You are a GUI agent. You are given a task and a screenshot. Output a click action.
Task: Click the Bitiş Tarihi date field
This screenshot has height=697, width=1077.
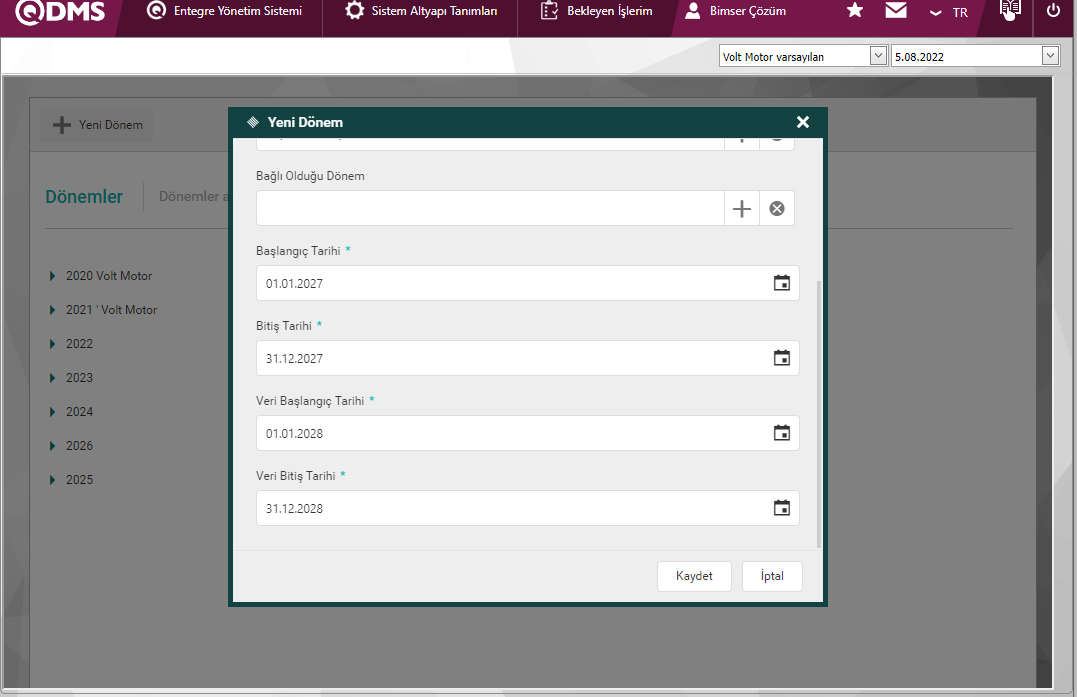click(x=510, y=358)
